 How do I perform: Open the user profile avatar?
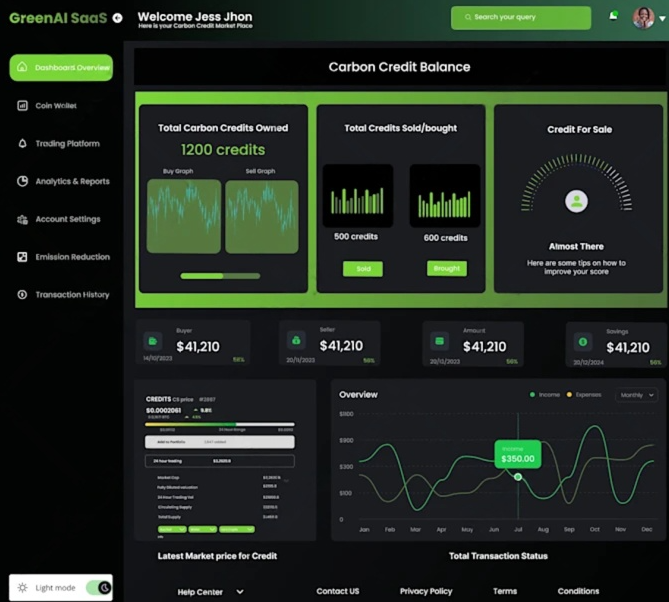tap(643, 18)
